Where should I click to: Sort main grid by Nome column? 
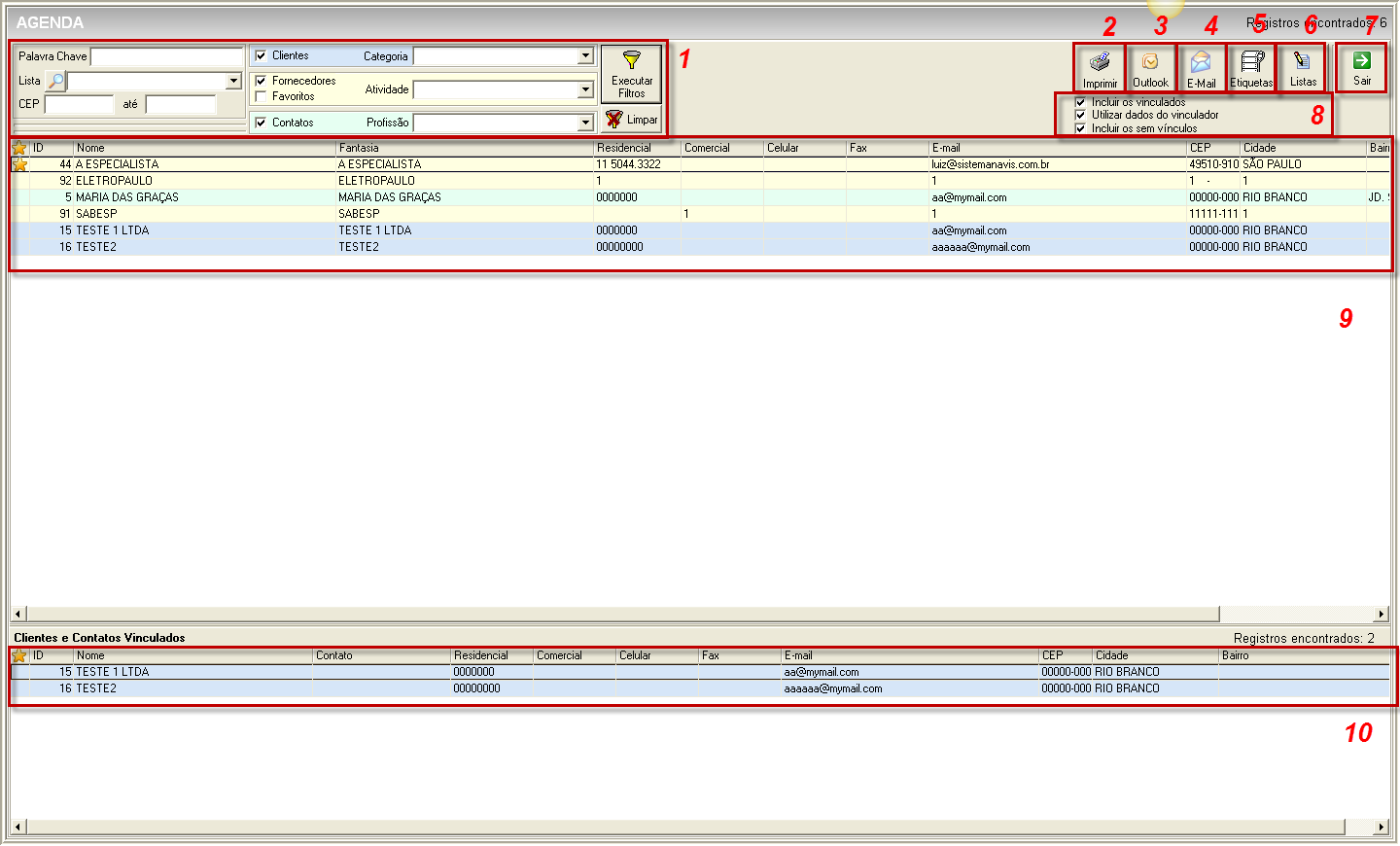204,148
